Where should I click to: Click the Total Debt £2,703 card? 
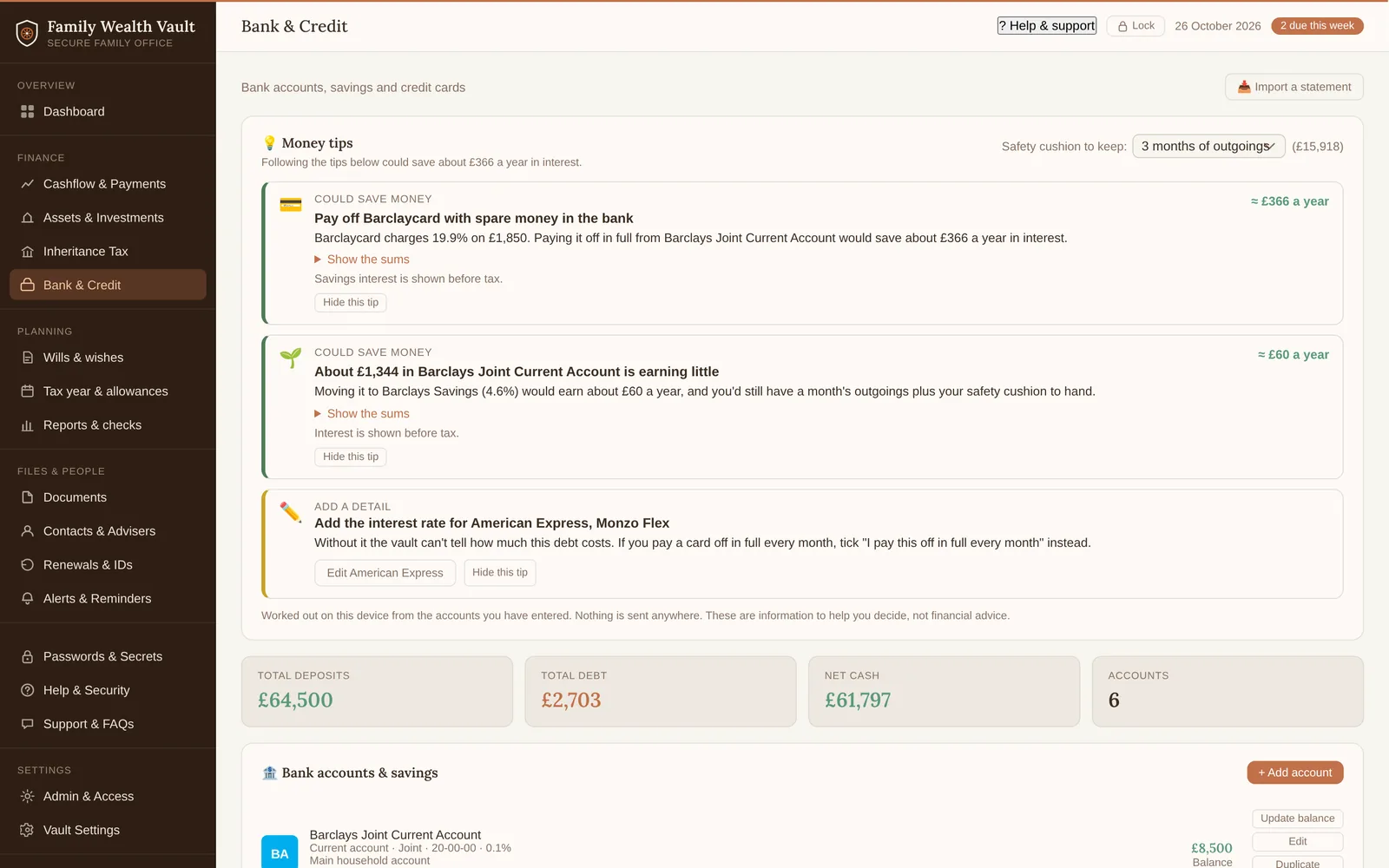(661, 691)
